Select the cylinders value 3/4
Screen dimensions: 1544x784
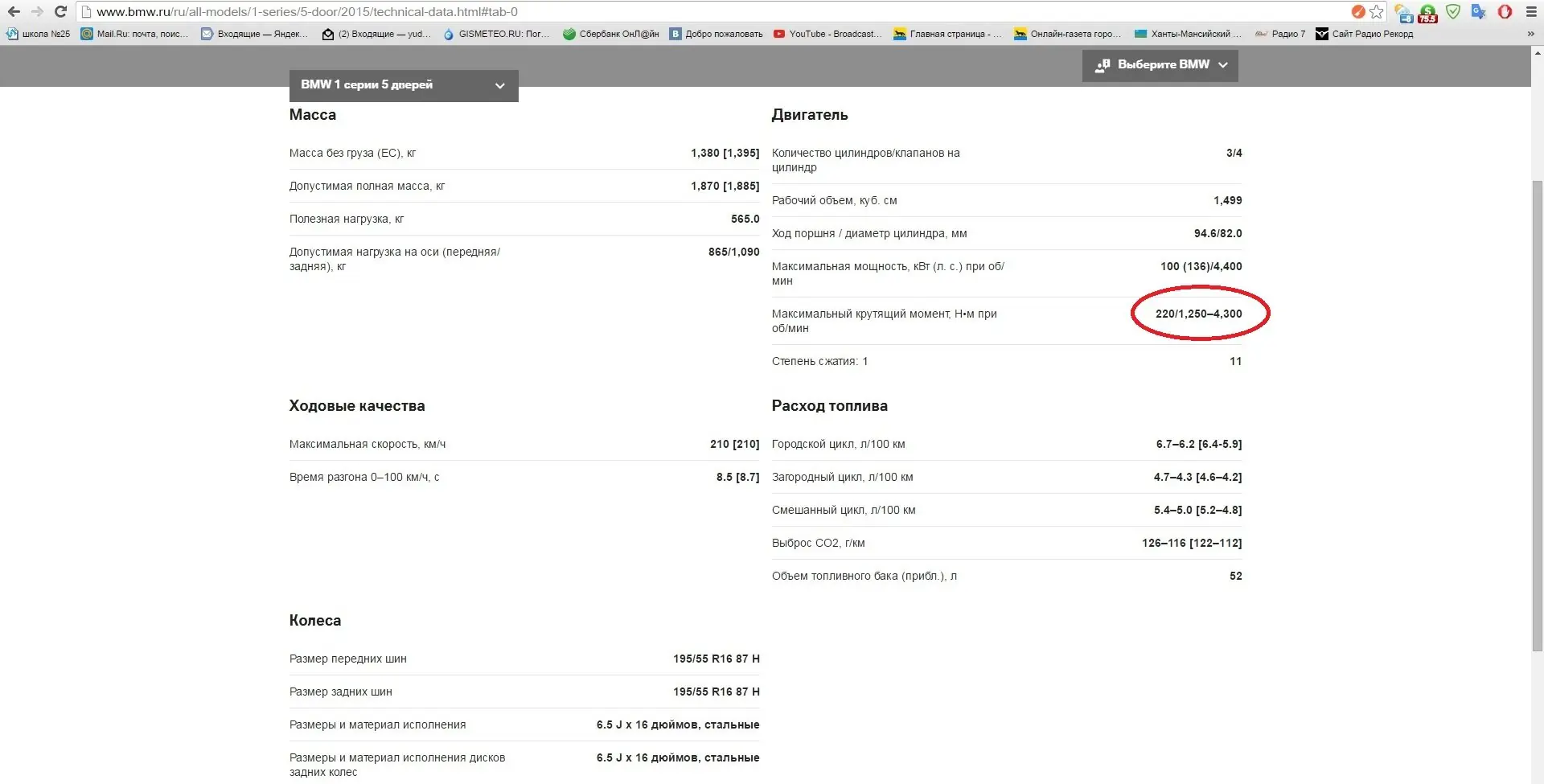point(1234,153)
